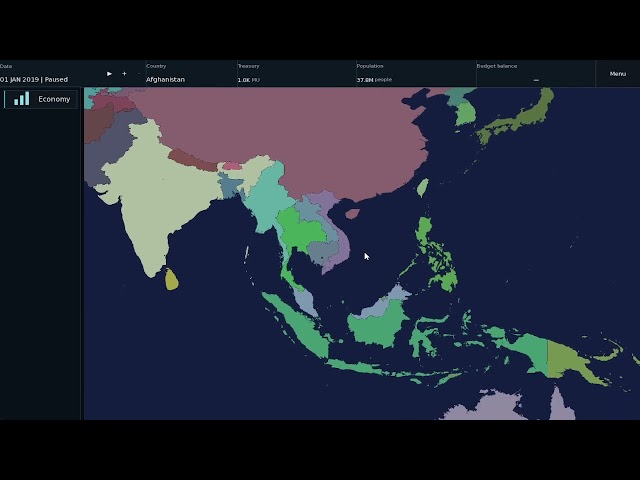Select Bhutan on the map

[x=232, y=166]
